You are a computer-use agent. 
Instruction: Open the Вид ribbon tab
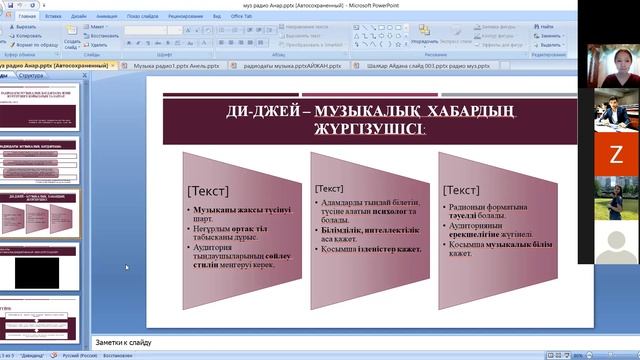coord(217,16)
